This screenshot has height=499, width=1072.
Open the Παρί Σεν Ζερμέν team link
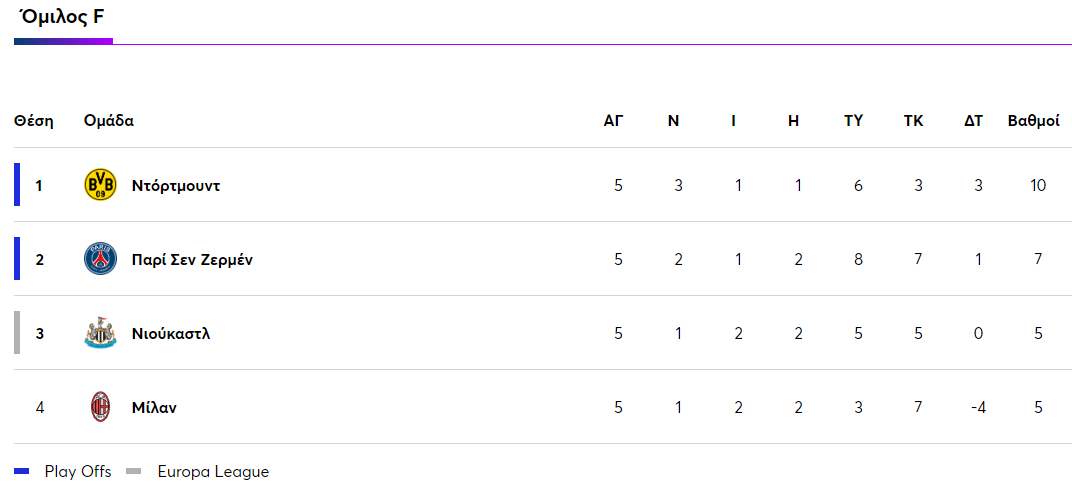pos(192,259)
